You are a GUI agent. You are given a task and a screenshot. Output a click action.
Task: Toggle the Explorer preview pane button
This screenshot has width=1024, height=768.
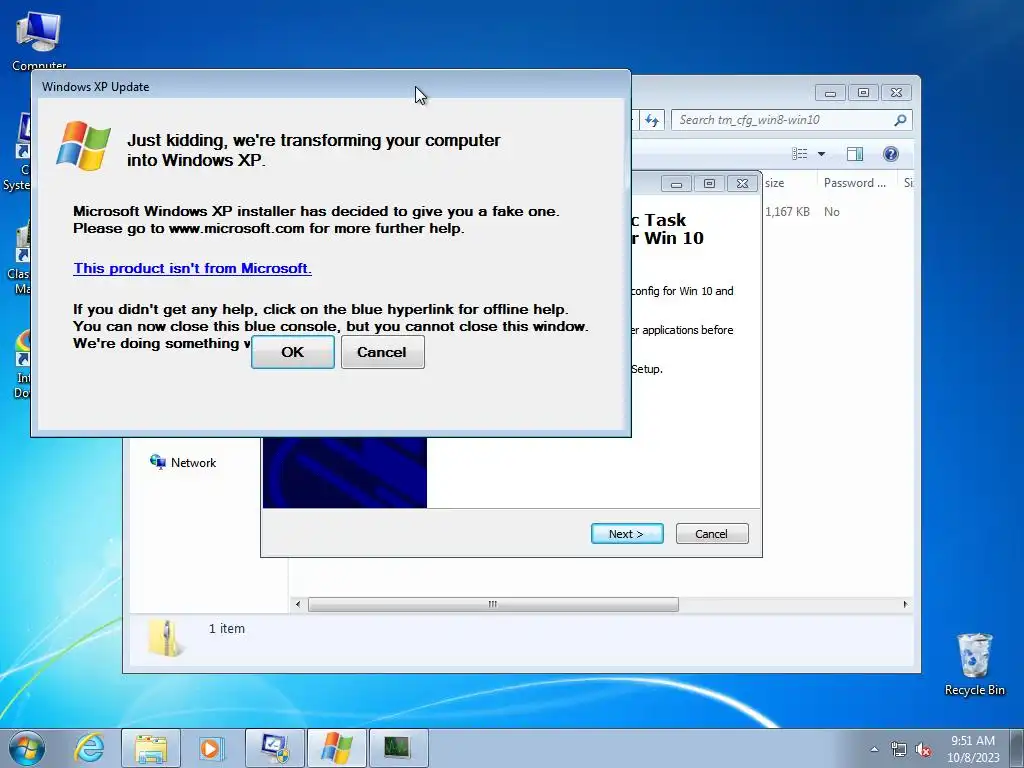(x=855, y=154)
